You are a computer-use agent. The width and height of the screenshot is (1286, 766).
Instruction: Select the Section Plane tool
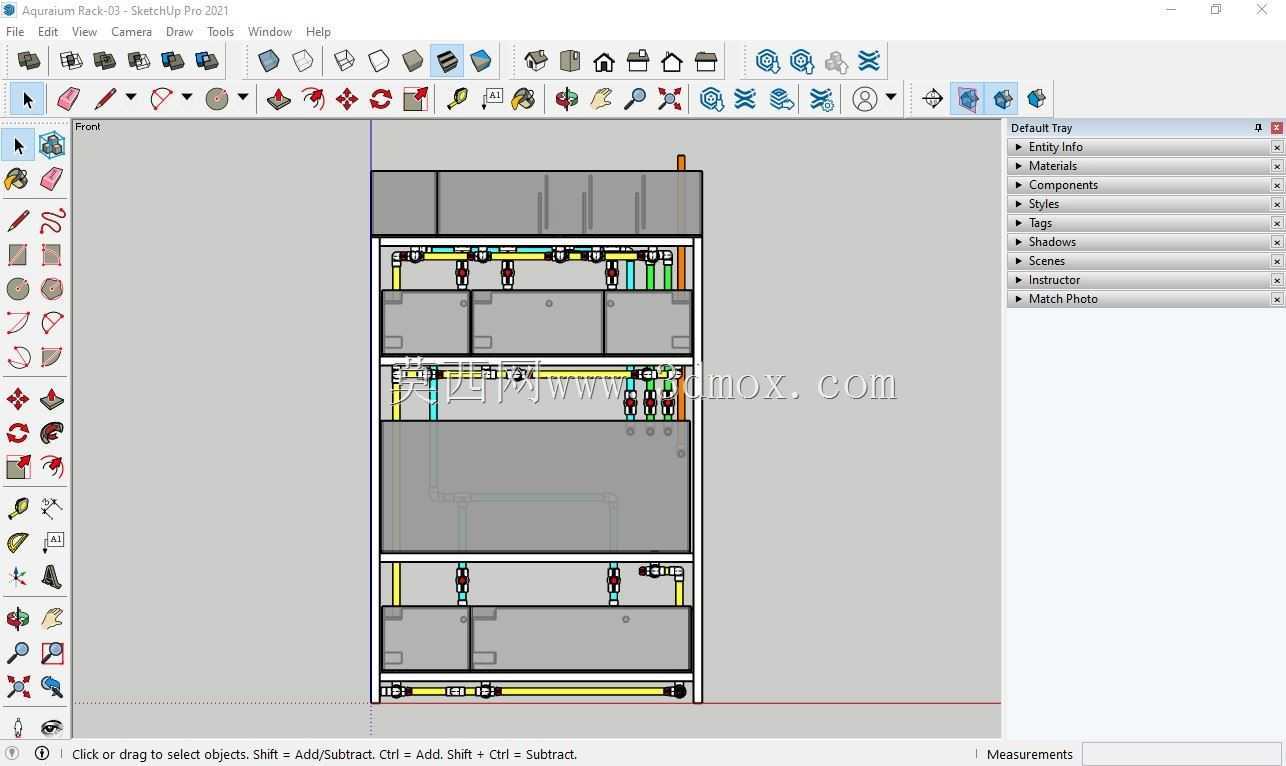click(933, 99)
